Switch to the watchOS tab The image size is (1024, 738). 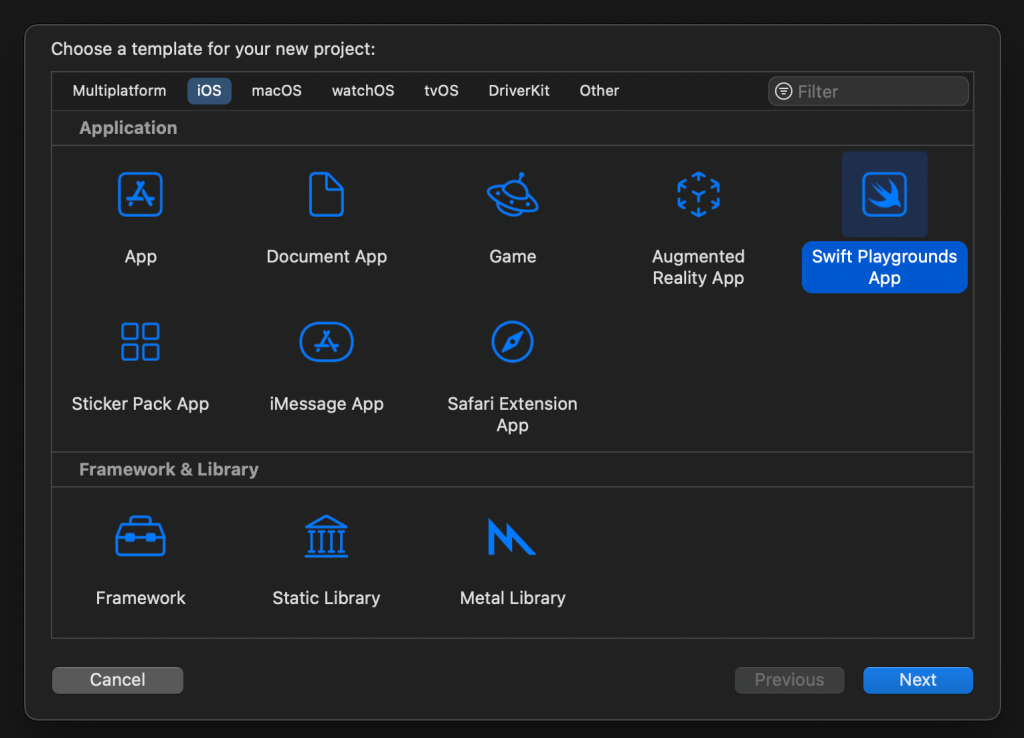pos(363,91)
